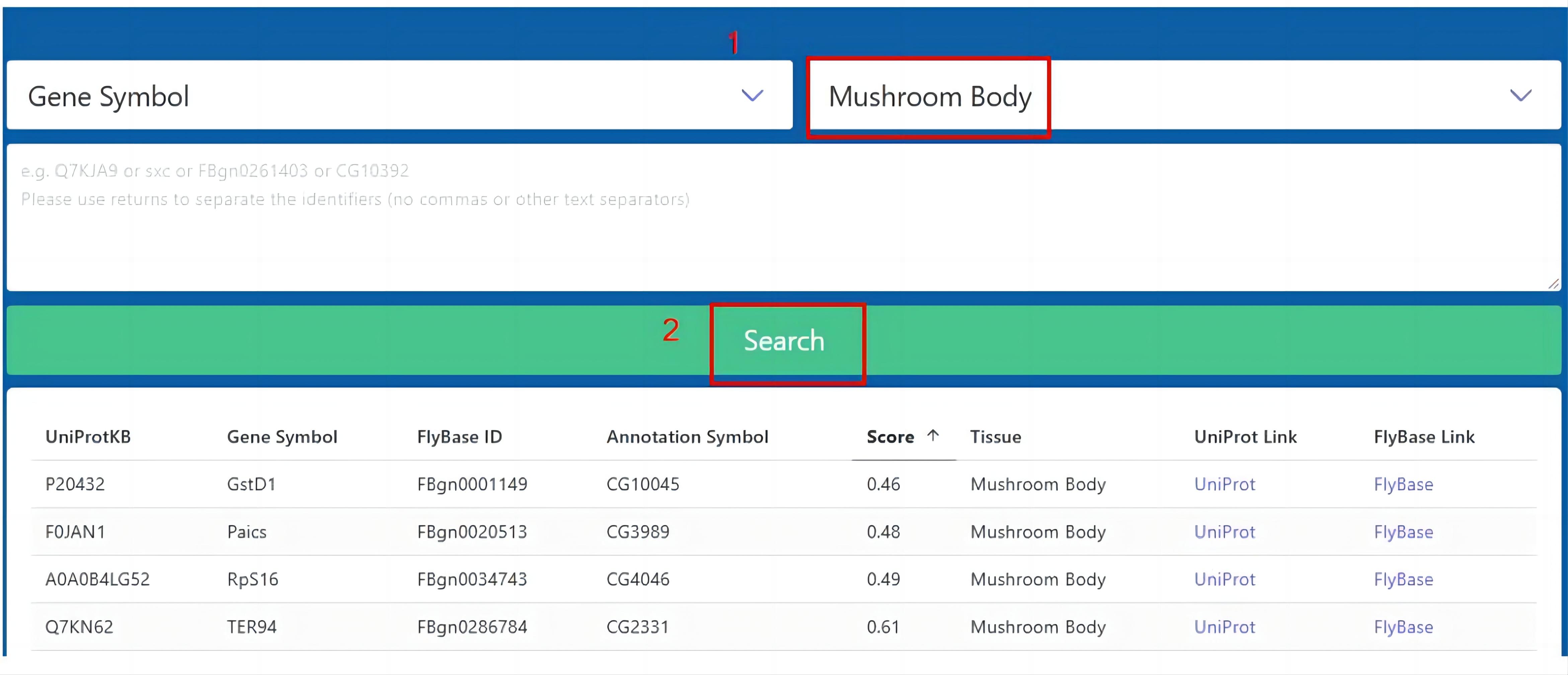Click the green Search button
The image size is (1568, 675).
[783, 340]
